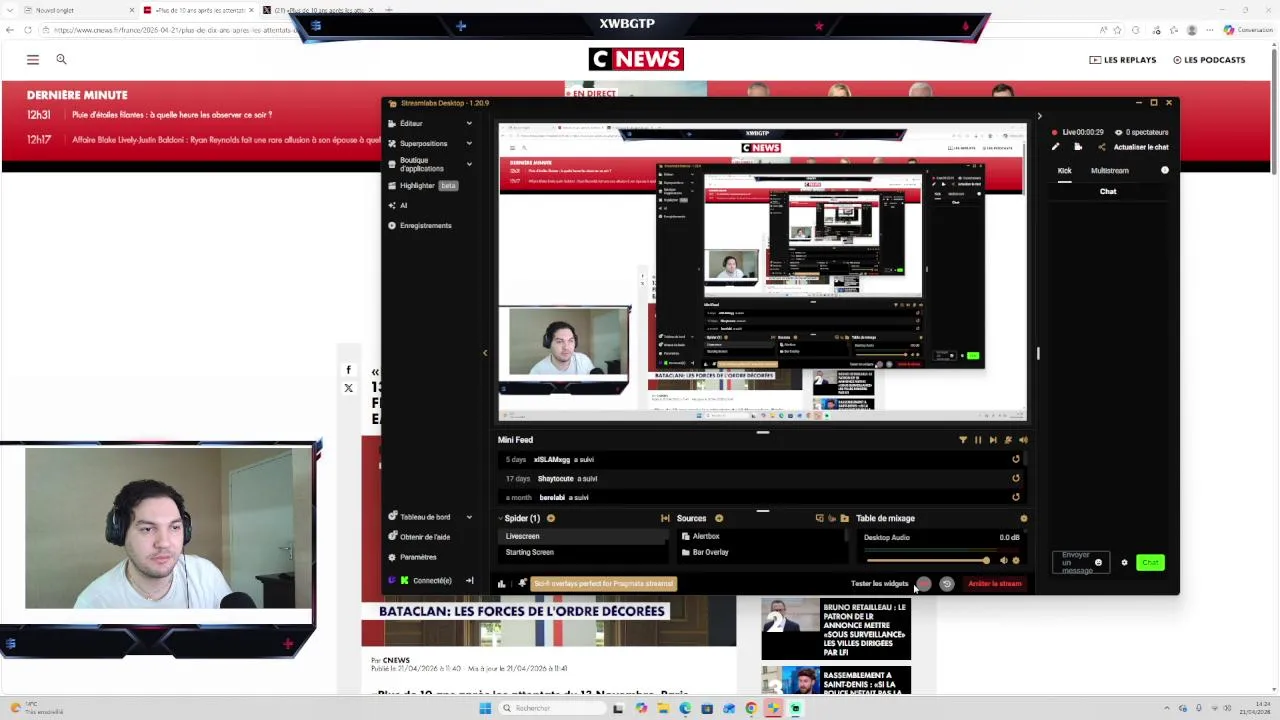This screenshot has width=1280, height=720.
Task: Open the Bruno Retailleau article thumbnail
Action: pyautogui.click(x=788, y=628)
